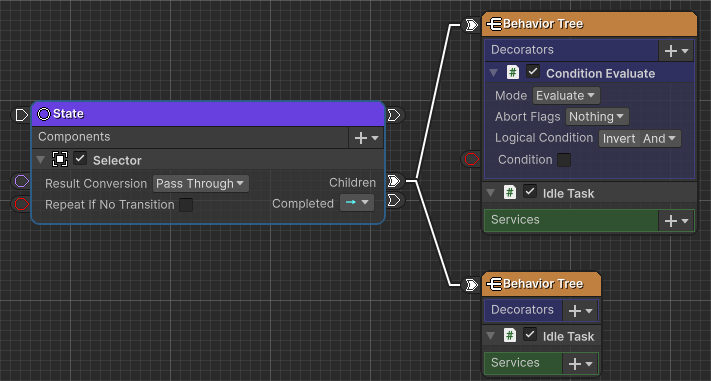
Task: Click the top Behavior Tree input port
Action: [472, 25]
